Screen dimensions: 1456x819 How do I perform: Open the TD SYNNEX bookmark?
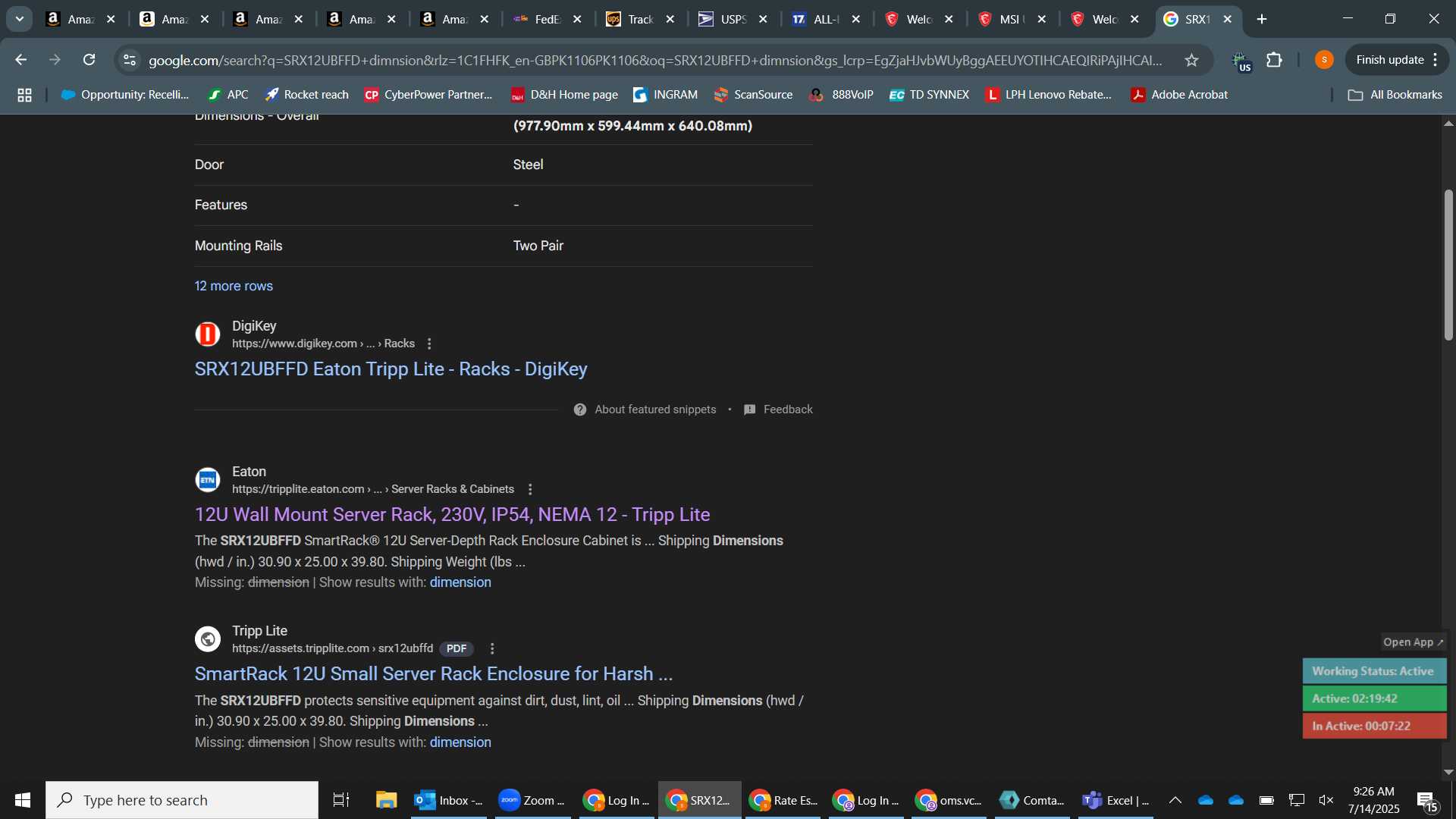929,95
